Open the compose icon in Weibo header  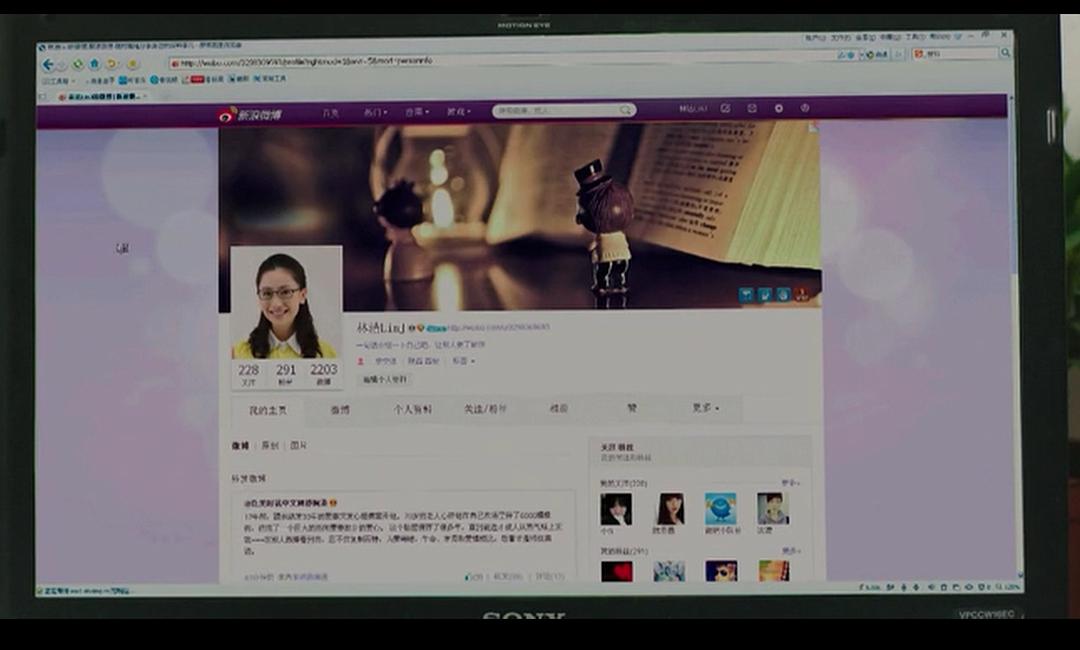pyautogui.click(x=725, y=109)
